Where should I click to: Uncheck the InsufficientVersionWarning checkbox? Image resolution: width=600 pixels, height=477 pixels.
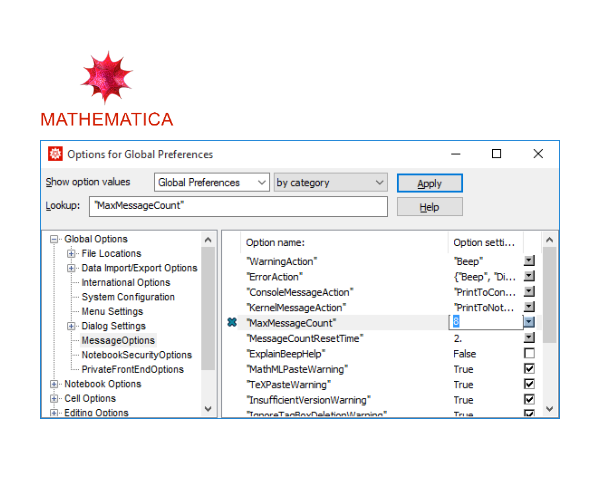point(529,400)
